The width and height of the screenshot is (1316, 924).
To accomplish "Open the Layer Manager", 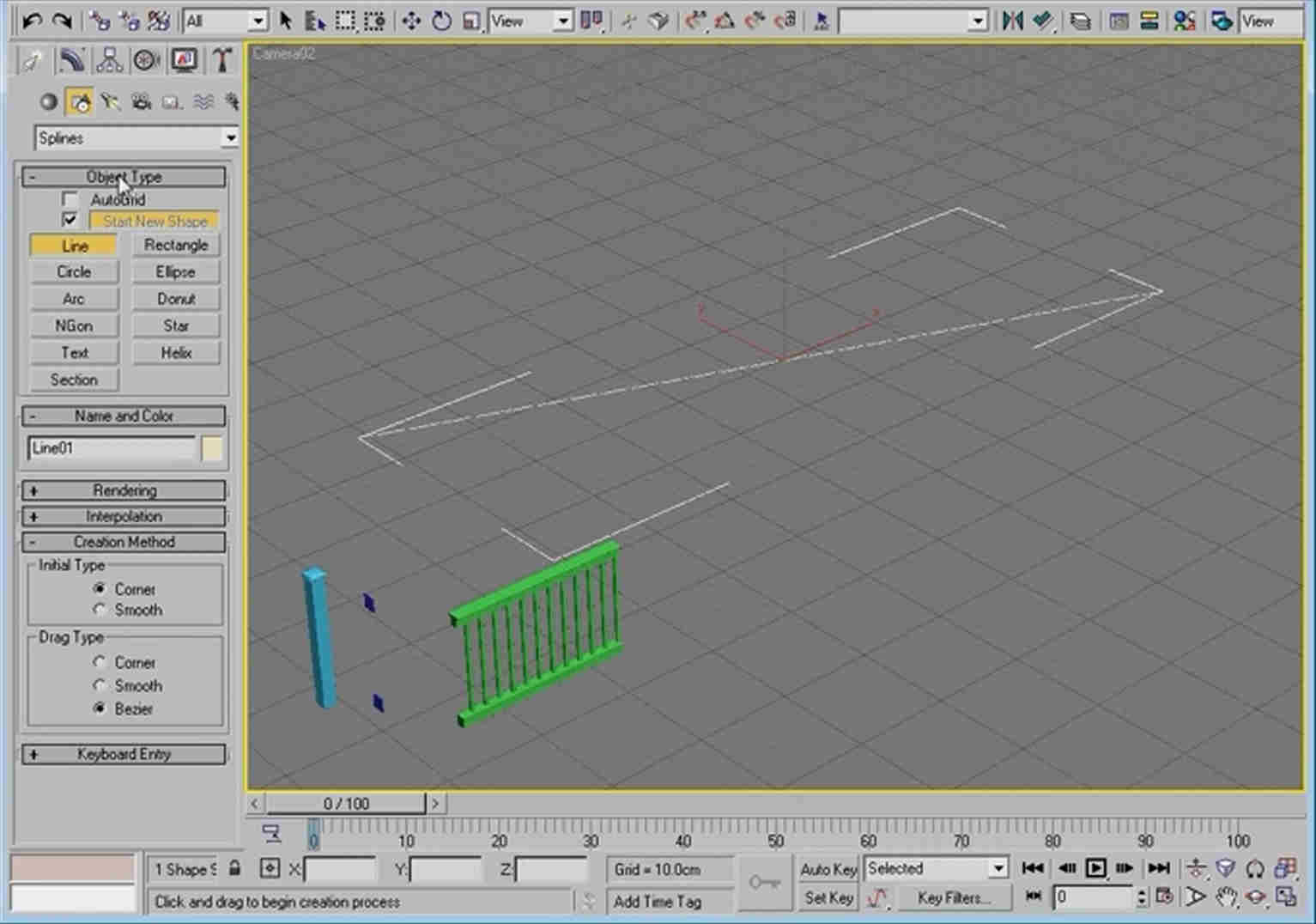I will tap(1081, 21).
